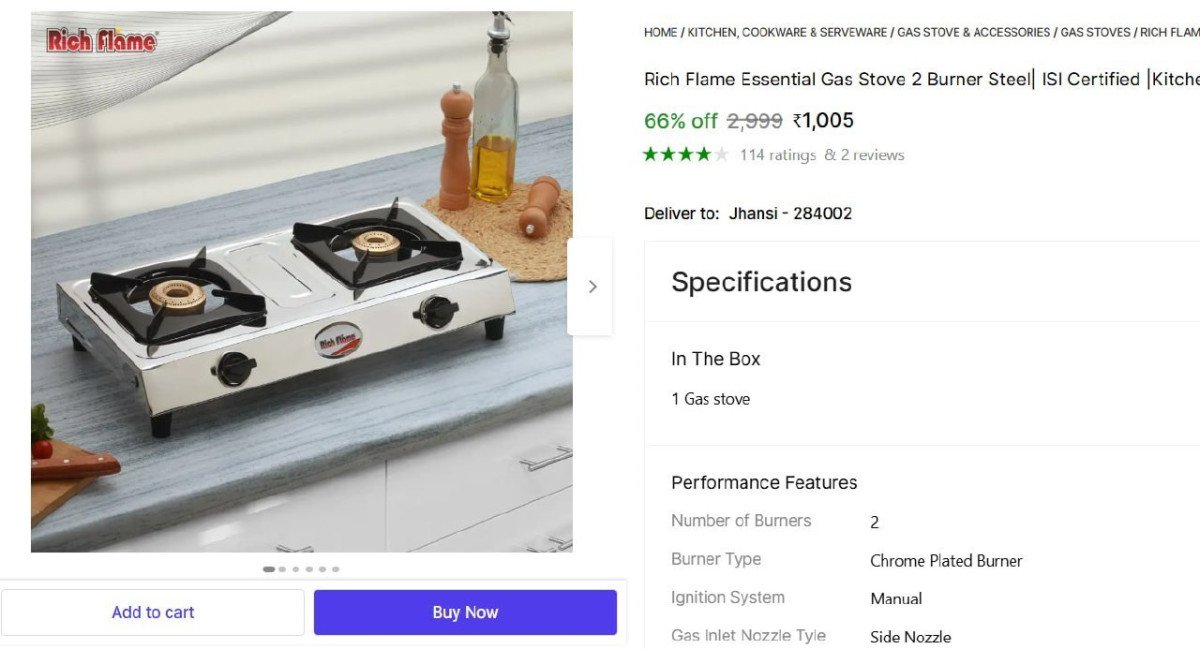Jump to the third carousel dot

coord(296,569)
